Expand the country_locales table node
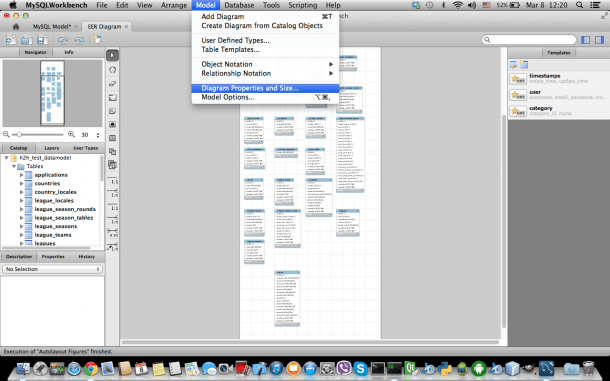Screen dimensions: 610x381 coord(21,192)
